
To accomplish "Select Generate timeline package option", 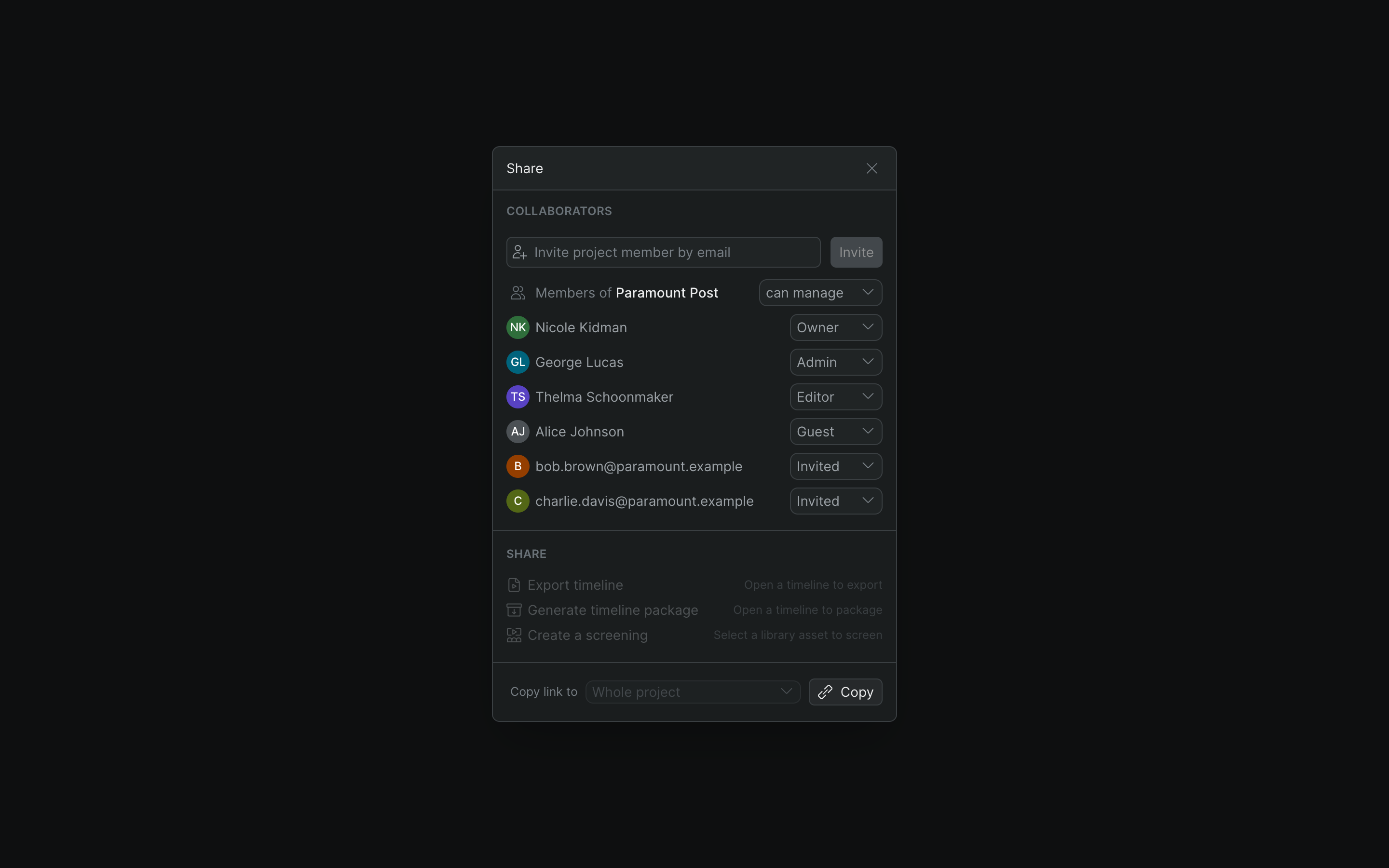I will [694, 610].
